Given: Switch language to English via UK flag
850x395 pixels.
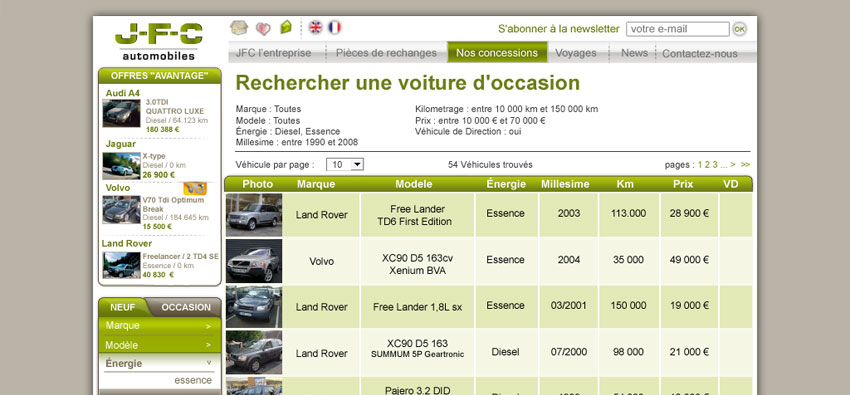Looking at the screenshot, I should (315, 28).
